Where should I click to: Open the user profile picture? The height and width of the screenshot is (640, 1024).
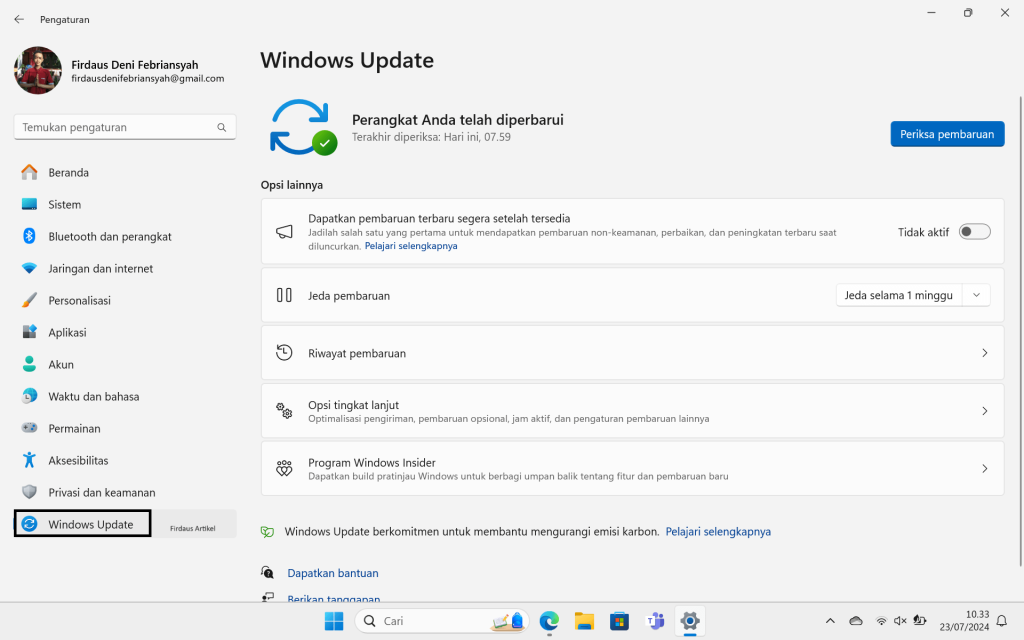click(38, 71)
